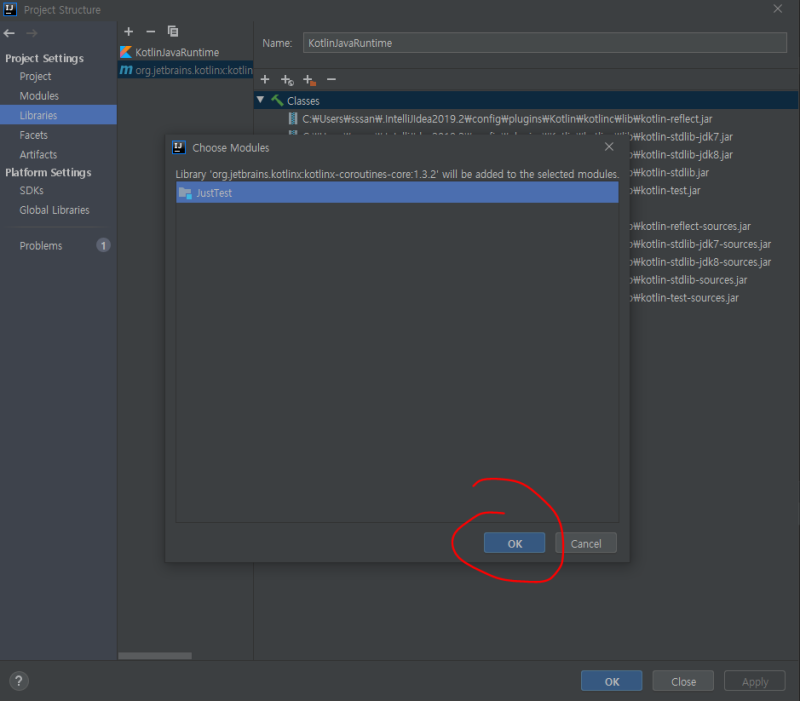Cancel the Choose Modules dialog

586,543
